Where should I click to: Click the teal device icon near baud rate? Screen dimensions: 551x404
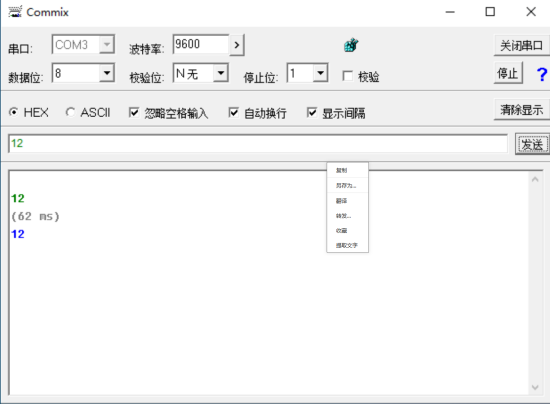click(x=351, y=45)
